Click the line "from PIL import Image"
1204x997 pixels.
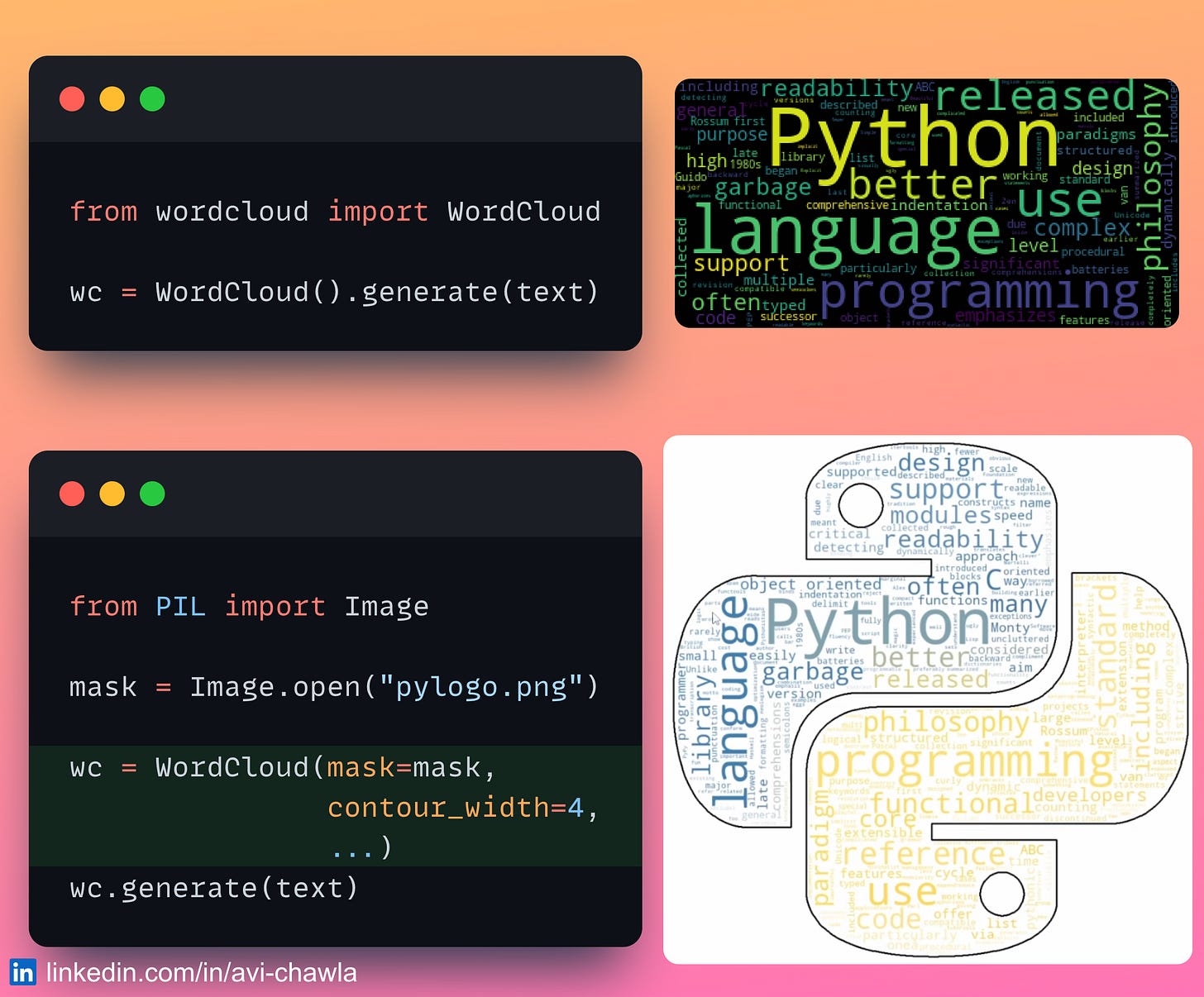[x=249, y=606]
